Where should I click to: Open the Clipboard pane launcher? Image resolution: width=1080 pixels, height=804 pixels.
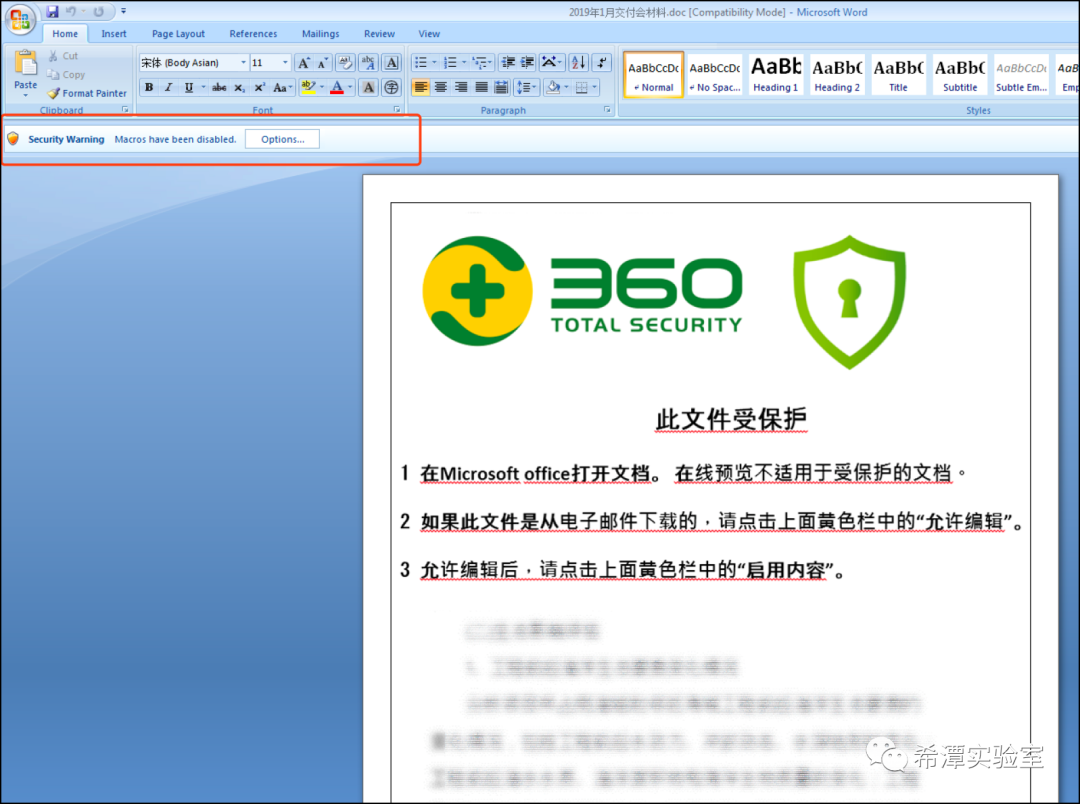coord(125,110)
